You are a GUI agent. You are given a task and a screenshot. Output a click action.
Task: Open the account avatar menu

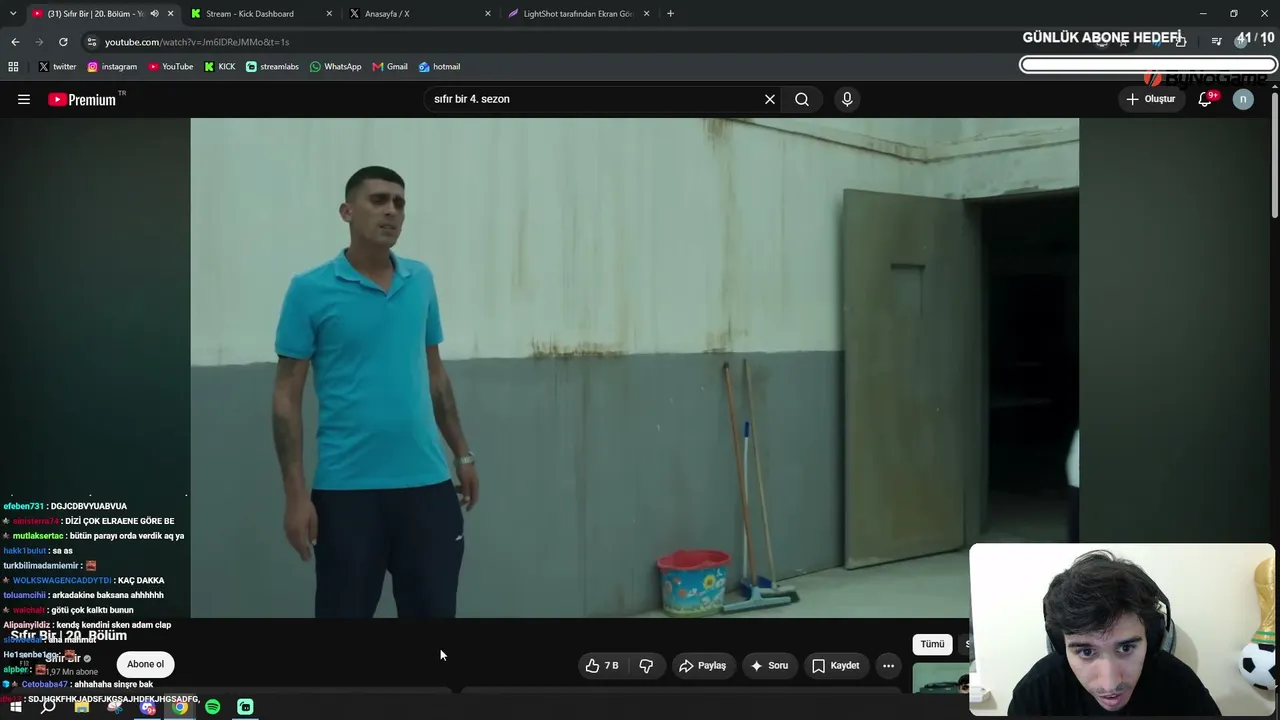(x=1243, y=99)
